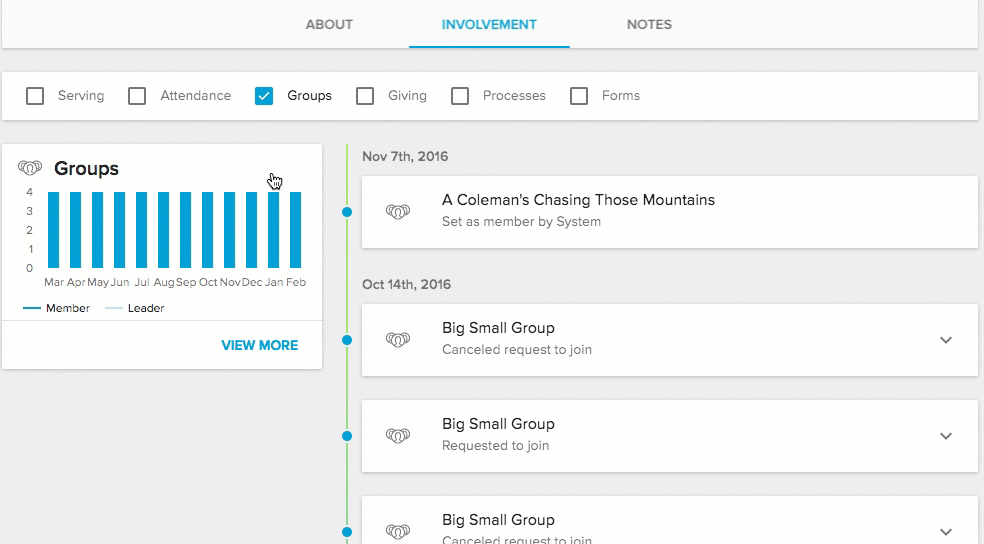
Task: Tick the Forms filter checkbox
Action: [x=579, y=96]
